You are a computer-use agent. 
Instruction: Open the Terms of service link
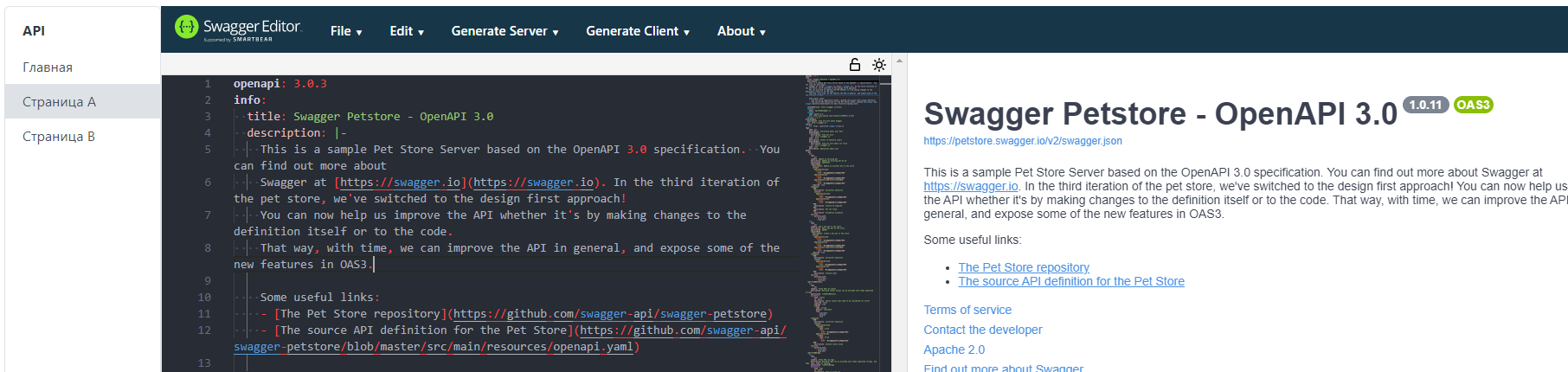967,310
